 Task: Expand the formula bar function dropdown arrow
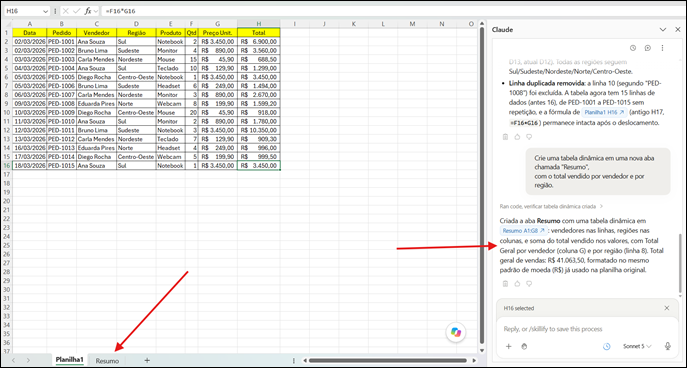click(x=96, y=11)
